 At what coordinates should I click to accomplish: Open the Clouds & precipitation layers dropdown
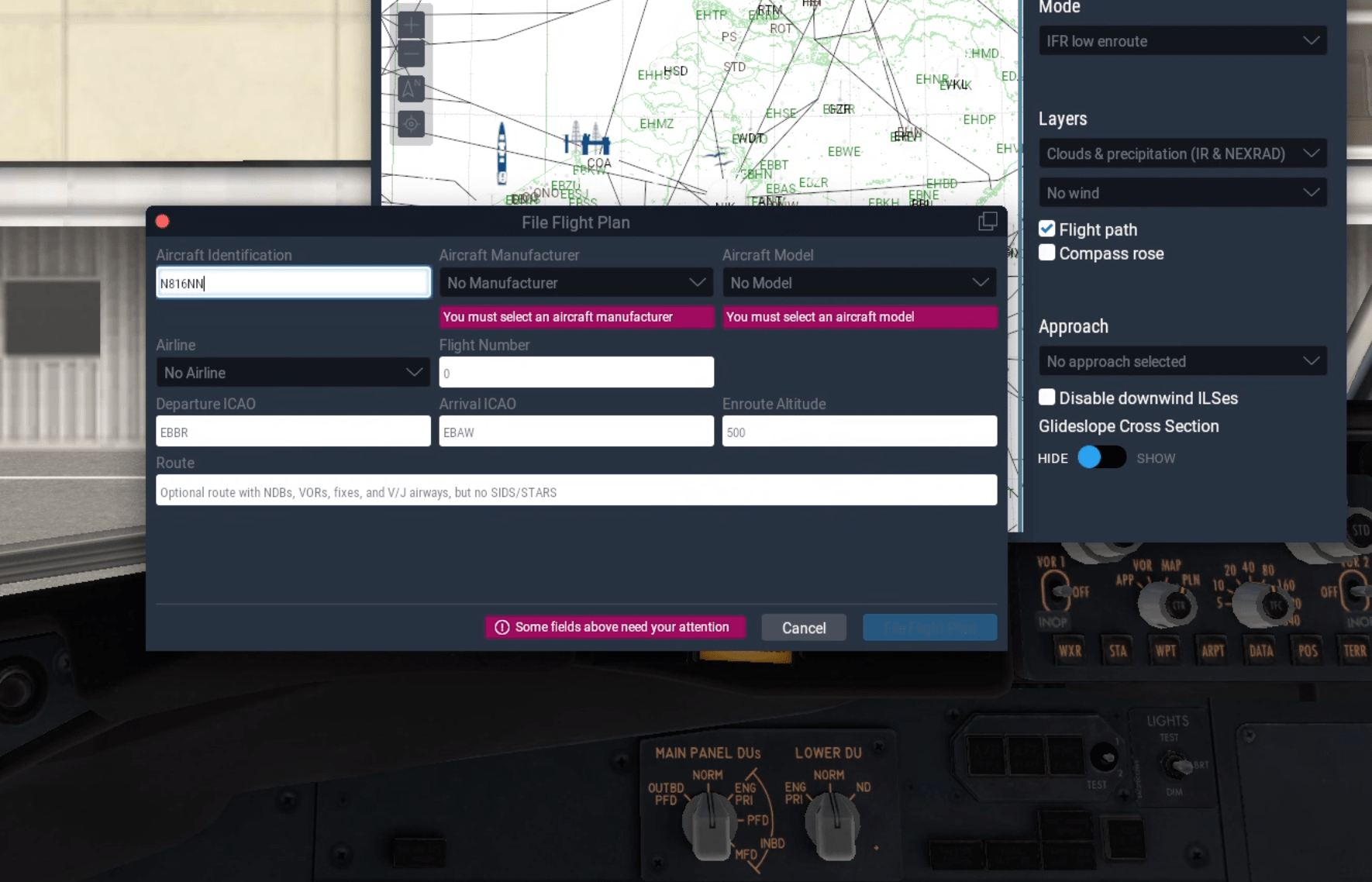coord(1181,153)
